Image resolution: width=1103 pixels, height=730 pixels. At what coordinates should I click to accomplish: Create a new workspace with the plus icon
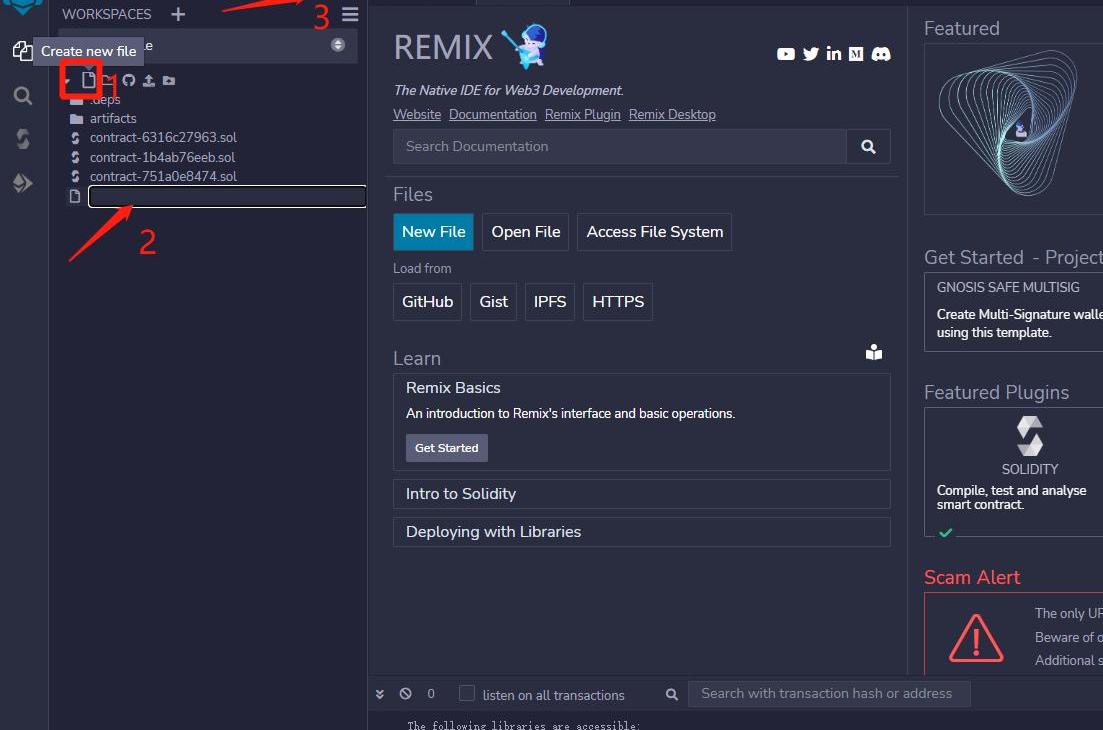coord(178,14)
